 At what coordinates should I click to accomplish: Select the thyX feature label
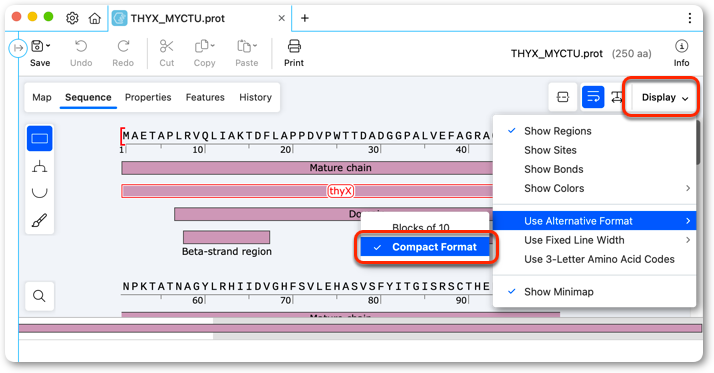coord(341,191)
